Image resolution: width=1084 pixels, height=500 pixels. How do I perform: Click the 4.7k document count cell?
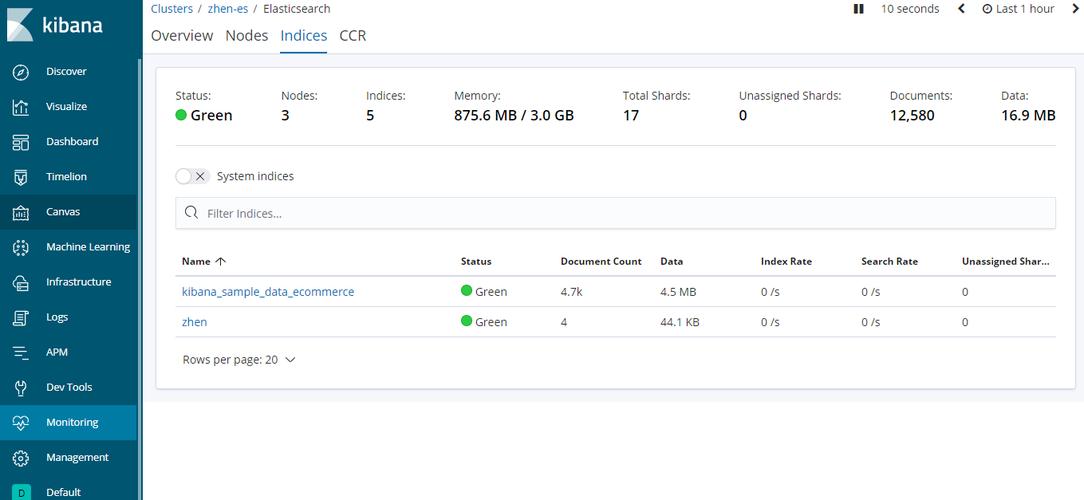click(572, 292)
